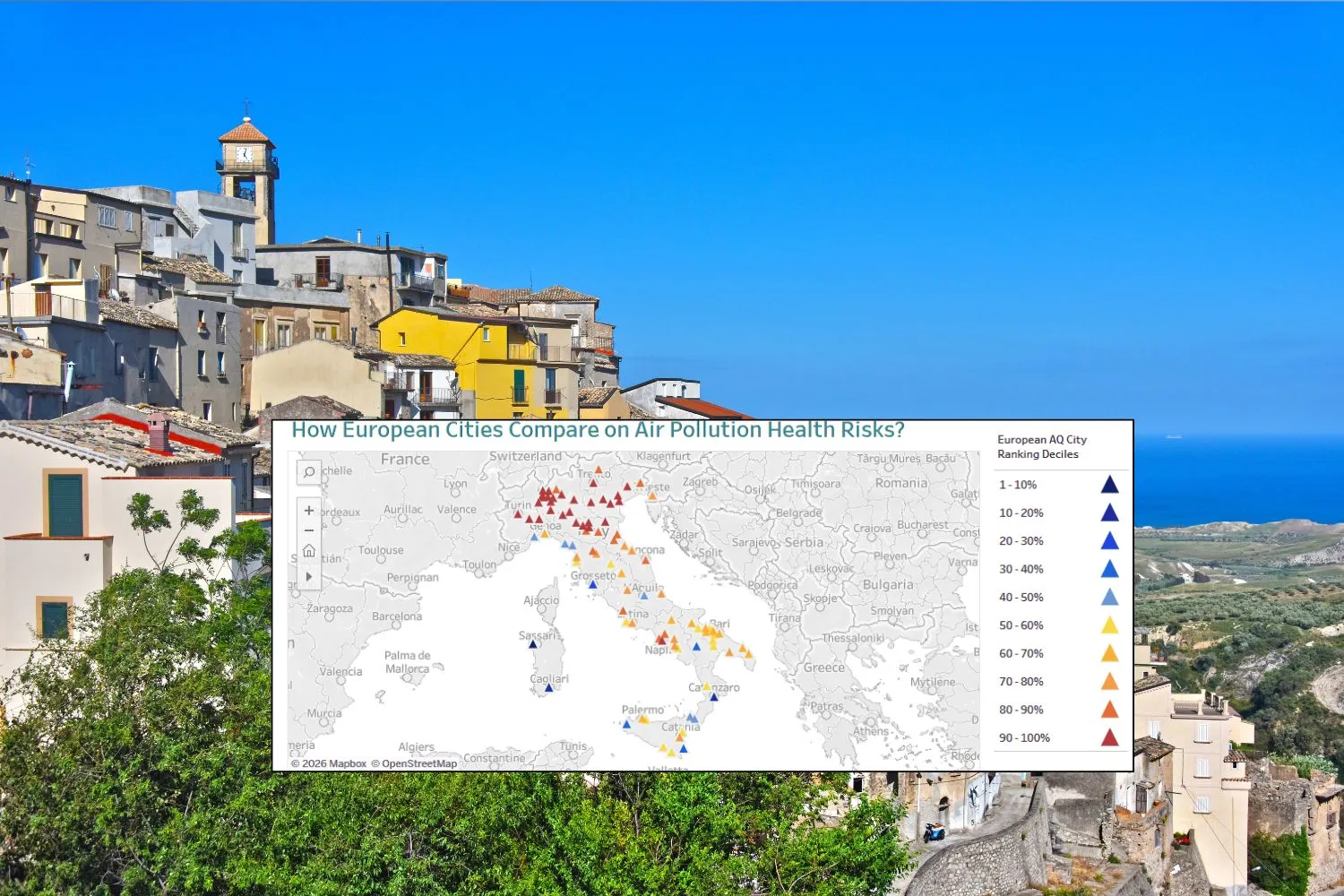Select the 10 - 20% legend triangle
1344x896 pixels.
1109,513
